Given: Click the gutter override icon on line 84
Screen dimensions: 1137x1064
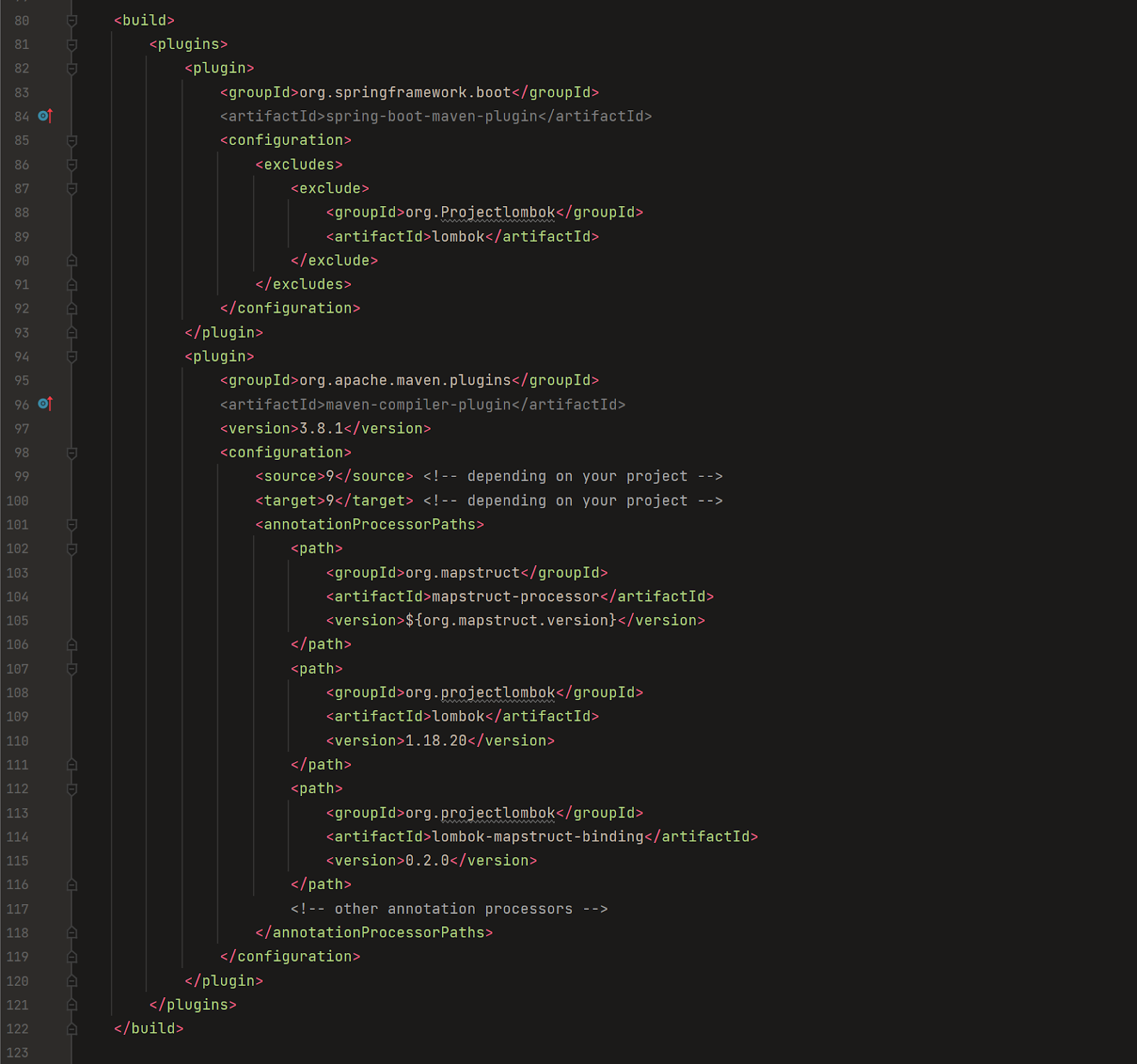Looking at the screenshot, I should (45, 116).
